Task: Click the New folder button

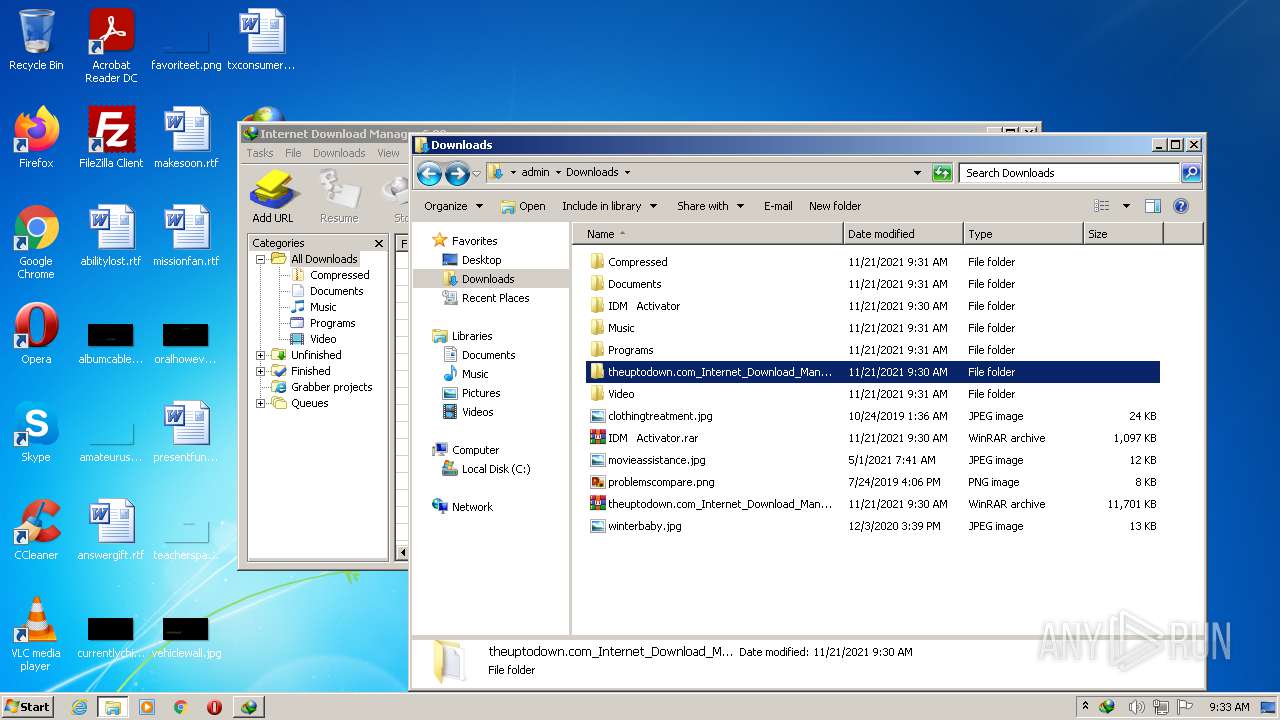Action: 835,206
